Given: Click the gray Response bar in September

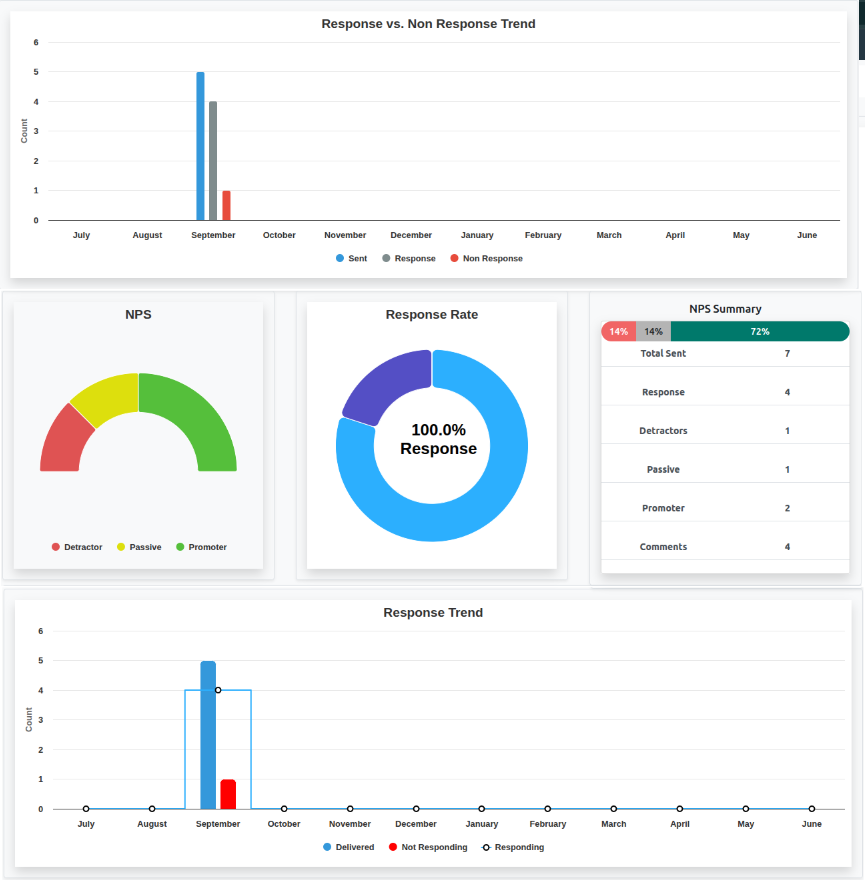Looking at the screenshot, I should [213, 160].
